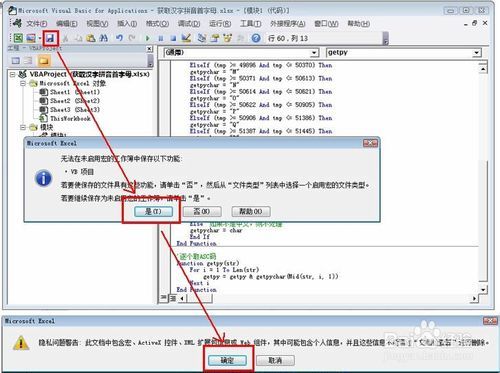Screen dimensions: 500x373
Task: Click 是(Y) button in Excel dialog
Action: point(153,211)
